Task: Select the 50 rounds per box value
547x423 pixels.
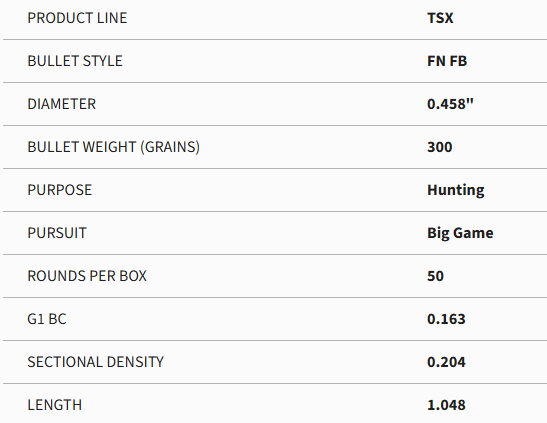Action: (435, 276)
